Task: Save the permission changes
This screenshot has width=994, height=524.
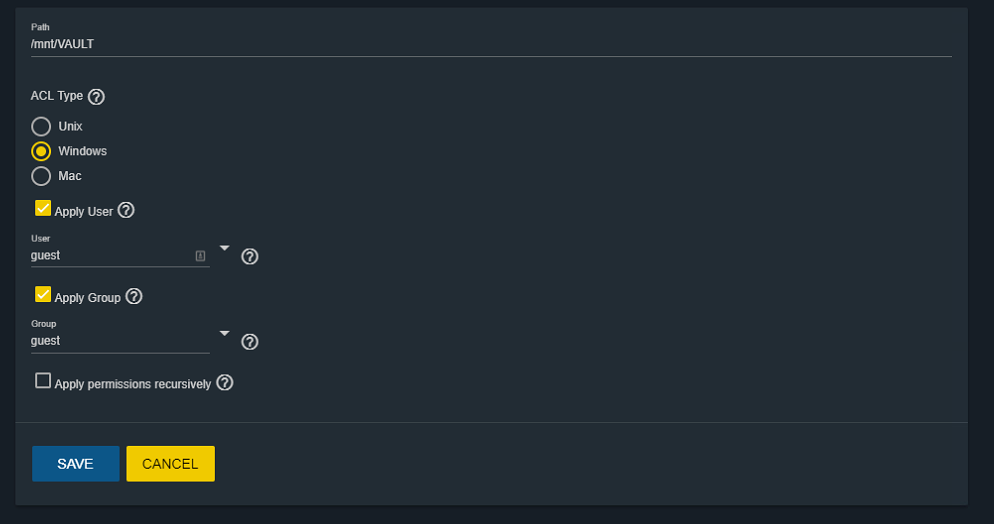Action: coord(75,464)
